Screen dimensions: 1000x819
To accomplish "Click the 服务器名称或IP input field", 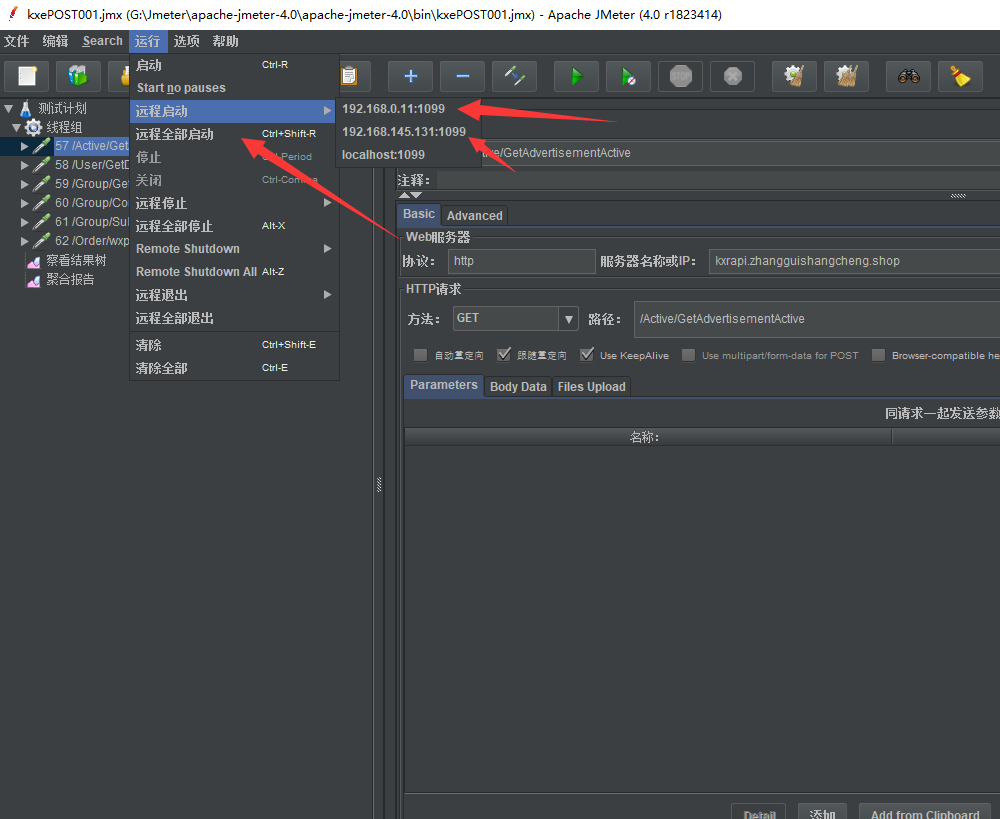I will click(850, 261).
